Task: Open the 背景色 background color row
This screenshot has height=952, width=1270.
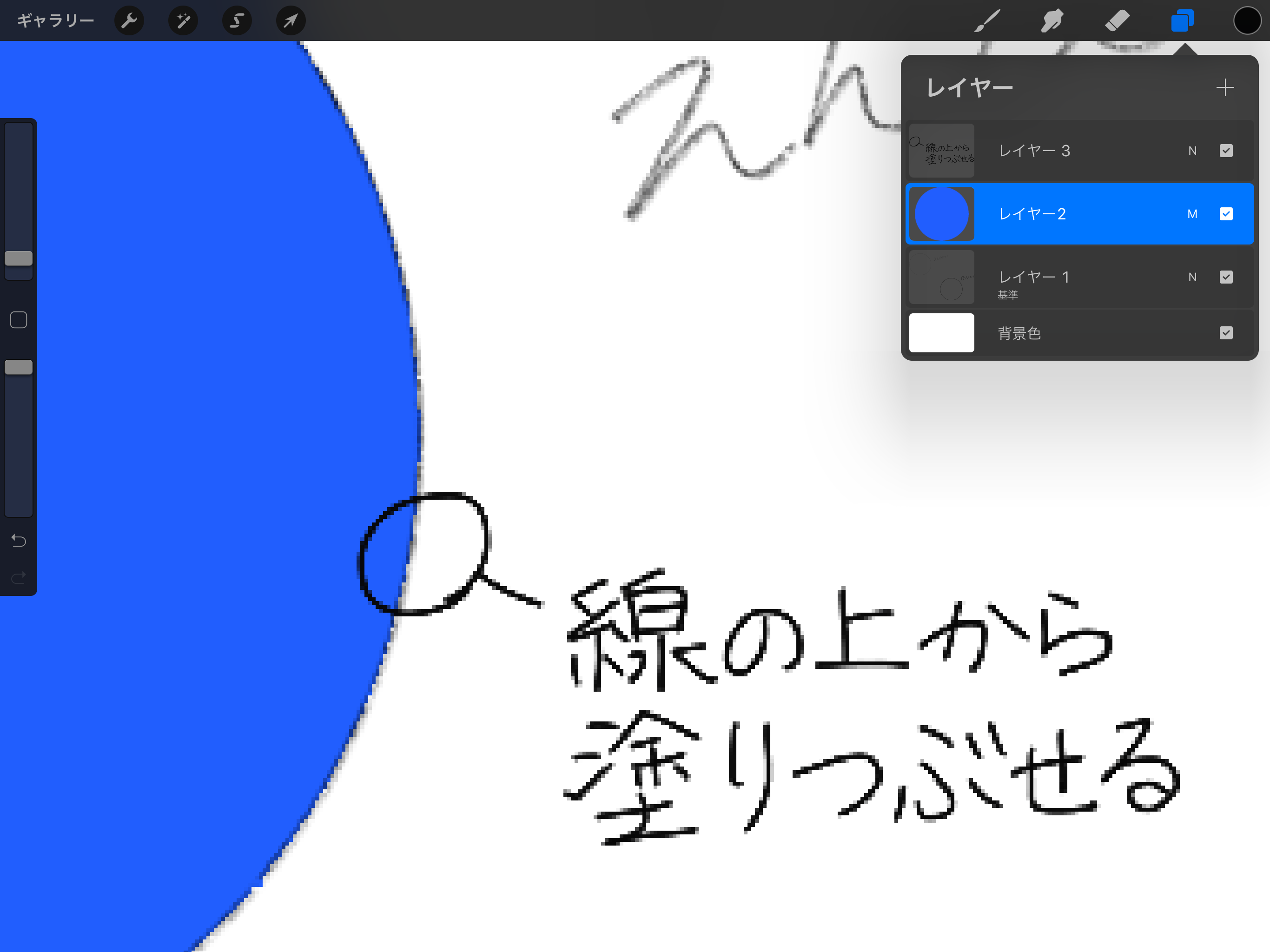Action: click(x=1079, y=333)
